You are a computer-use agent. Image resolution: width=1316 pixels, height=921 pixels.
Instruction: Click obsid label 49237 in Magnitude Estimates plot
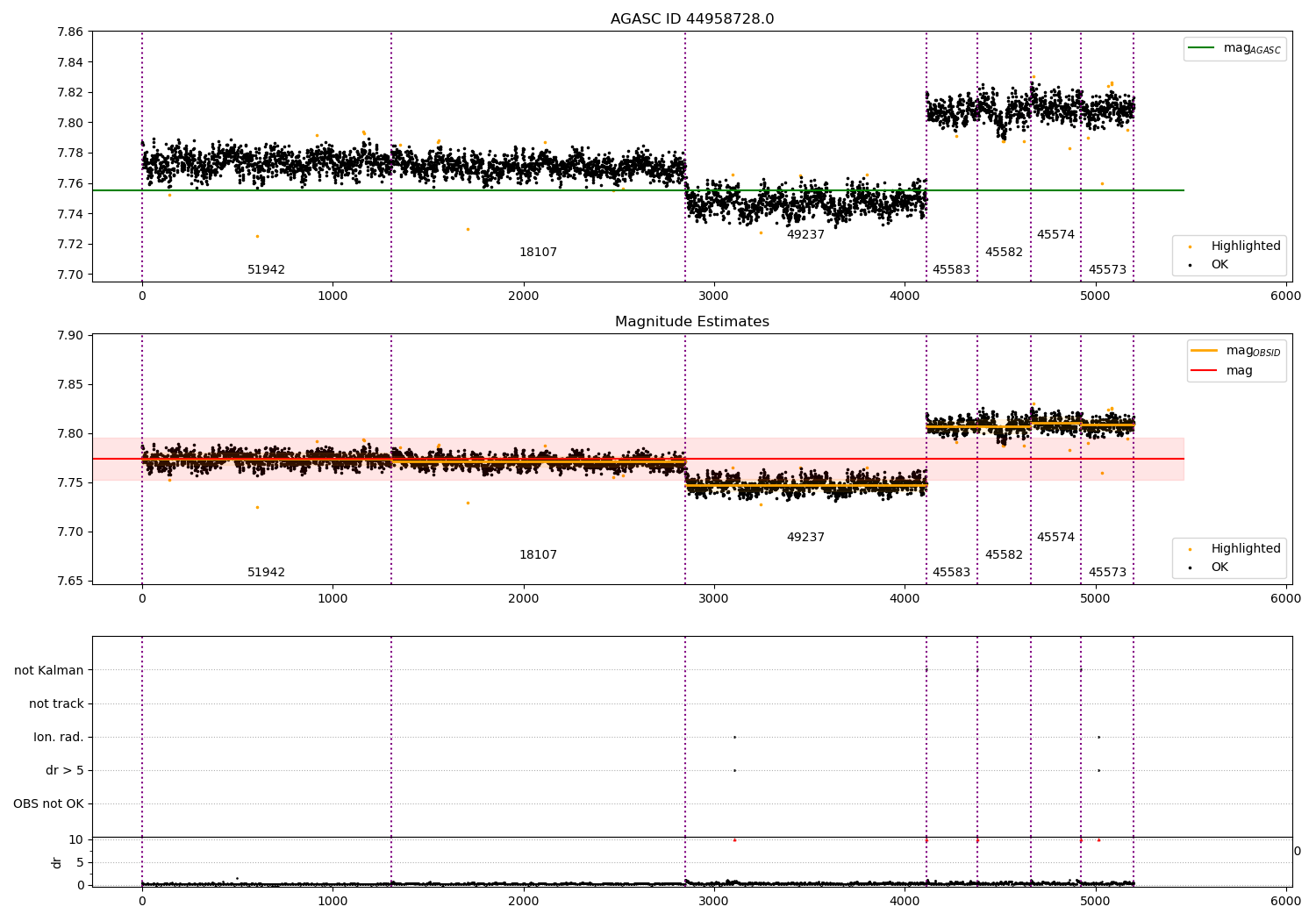click(x=805, y=538)
